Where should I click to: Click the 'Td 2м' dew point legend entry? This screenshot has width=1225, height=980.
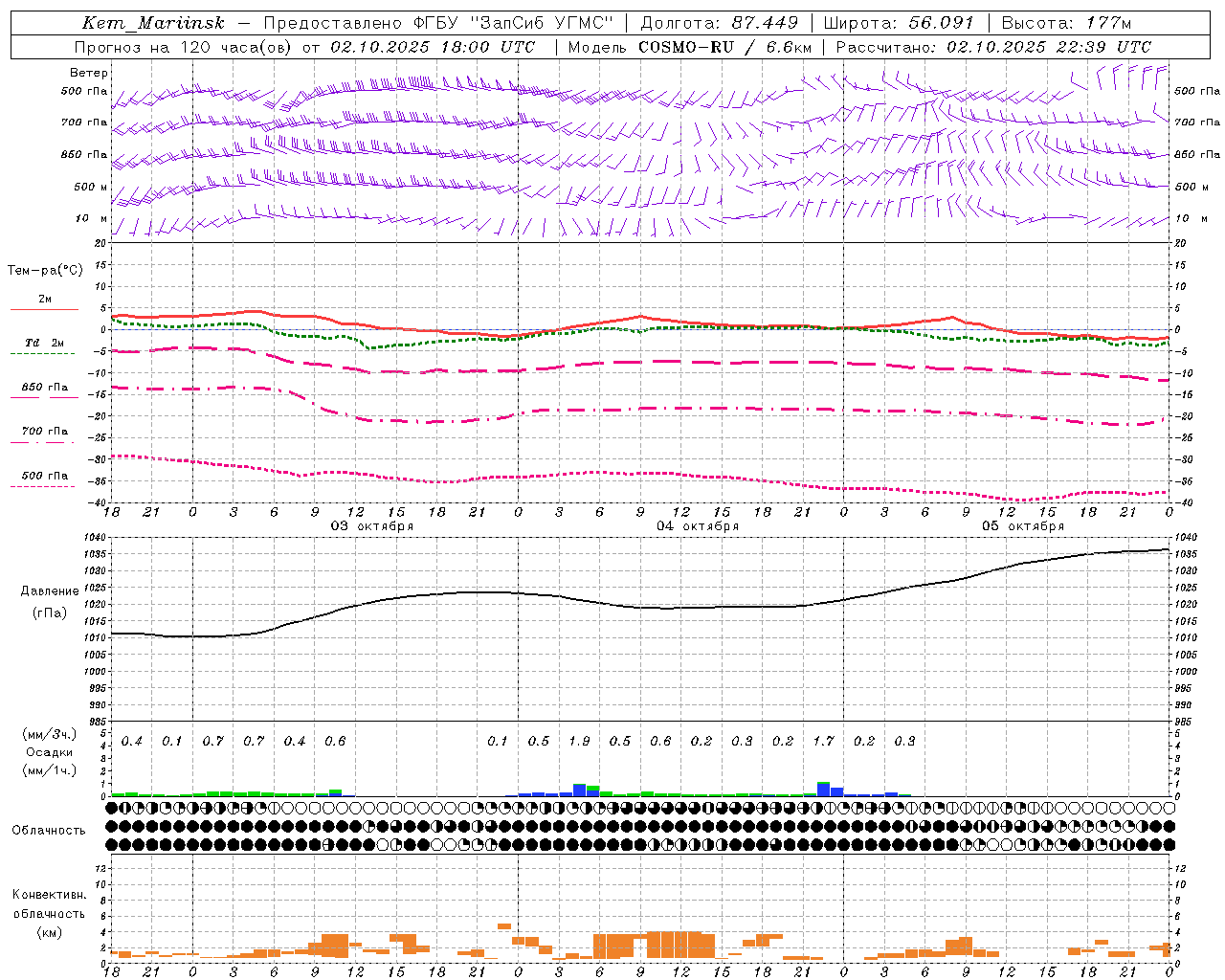click(x=45, y=343)
